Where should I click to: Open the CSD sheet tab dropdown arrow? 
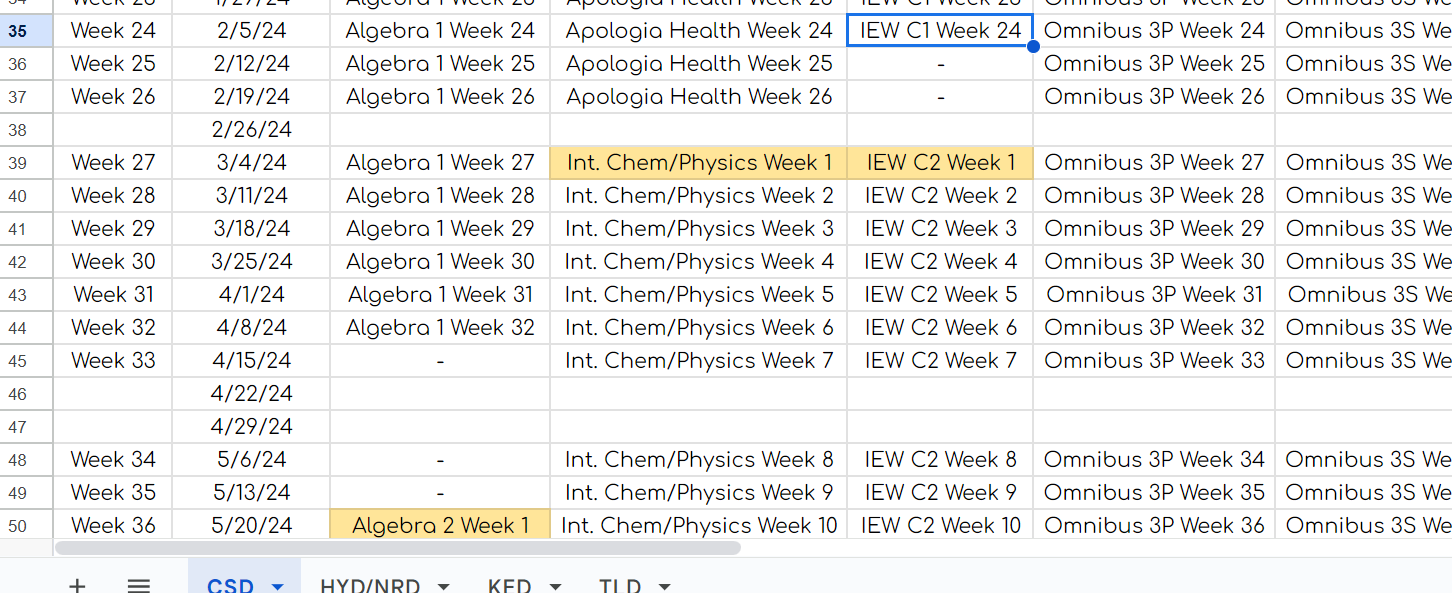coord(279,586)
